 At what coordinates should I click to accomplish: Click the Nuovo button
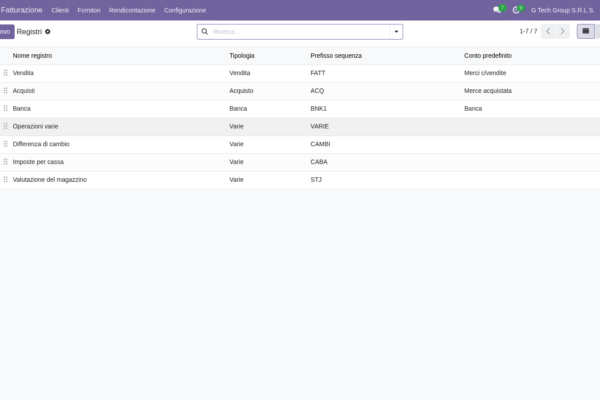coord(7,32)
